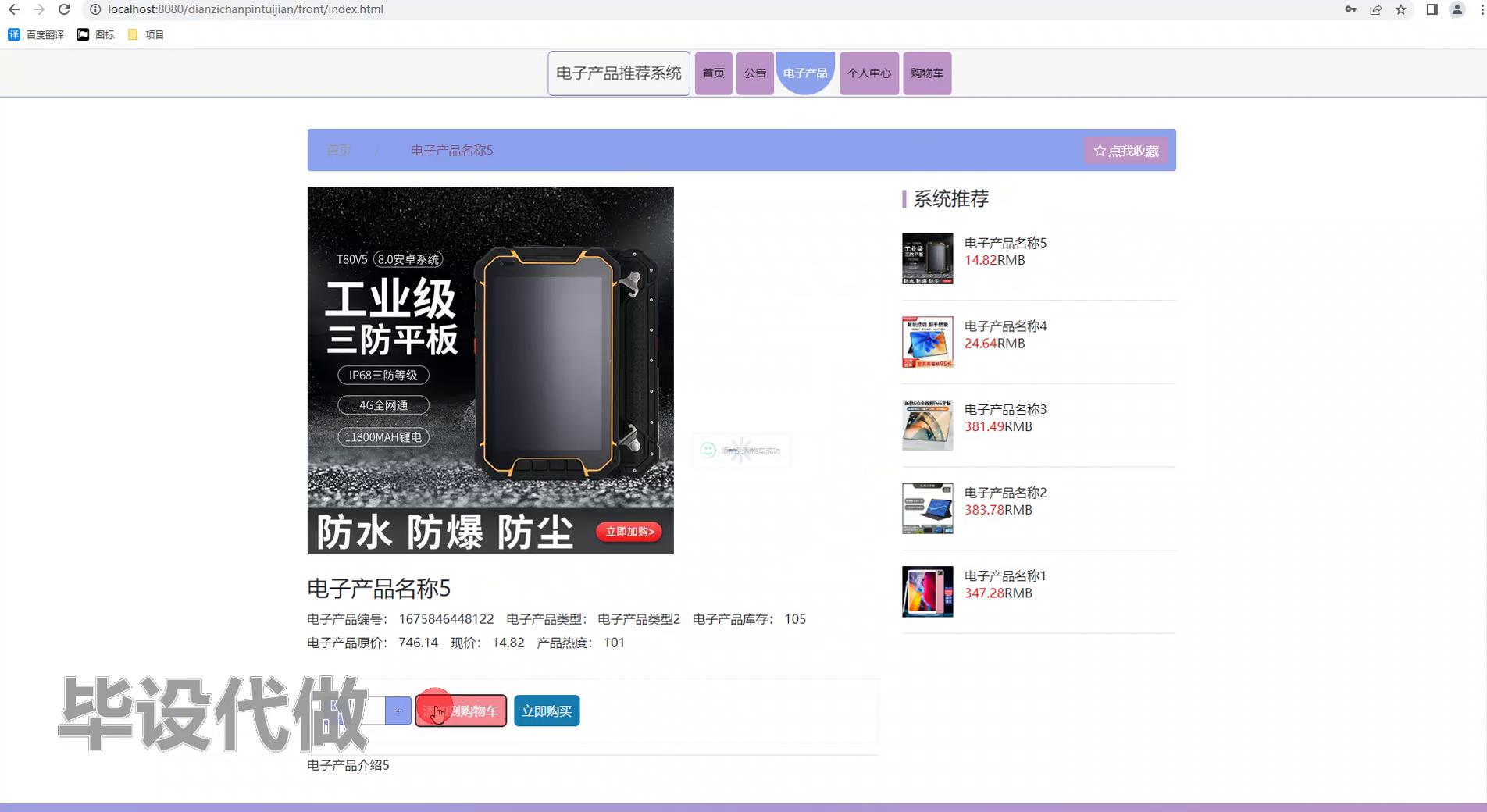Viewport: 1487px width, 812px height.
Task: Click the 347.28RMB price
Action: pyautogui.click(x=998, y=593)
